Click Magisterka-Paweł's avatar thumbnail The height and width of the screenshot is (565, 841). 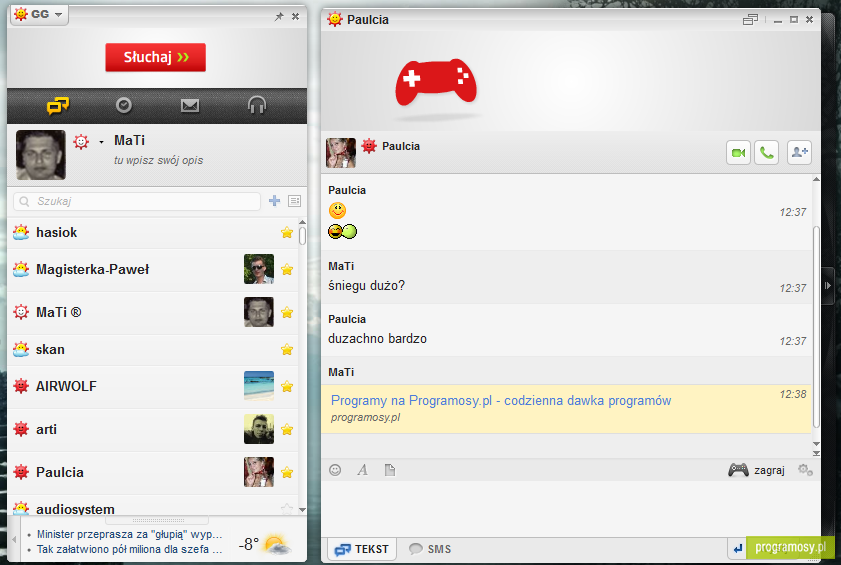[259, 269]
